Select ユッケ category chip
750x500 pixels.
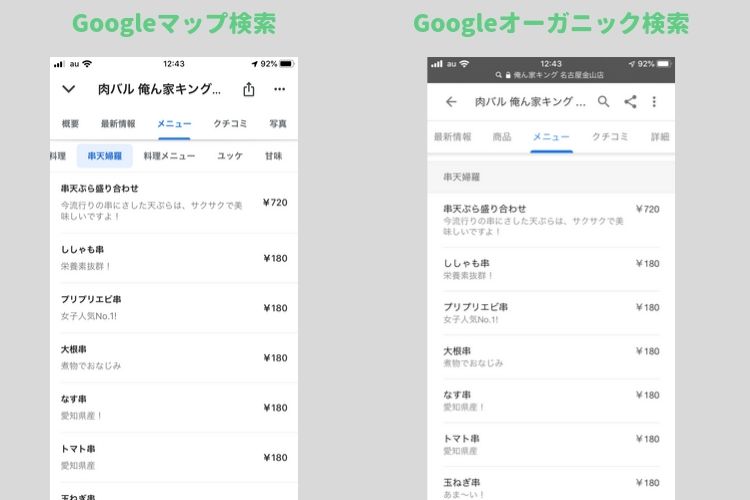pos(230,156)
